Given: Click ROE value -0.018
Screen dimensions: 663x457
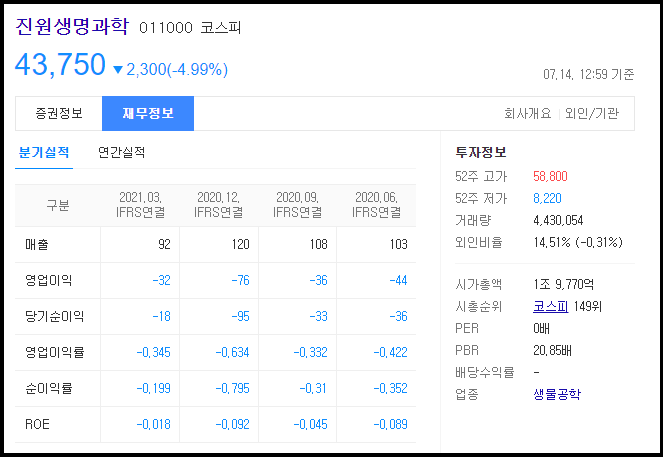Looking at the screenshot, I should (x=153, y=424).
